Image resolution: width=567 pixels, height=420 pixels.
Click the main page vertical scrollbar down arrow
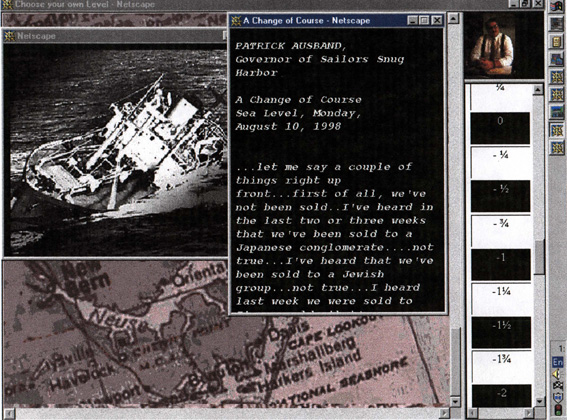(x=455, y=401)
